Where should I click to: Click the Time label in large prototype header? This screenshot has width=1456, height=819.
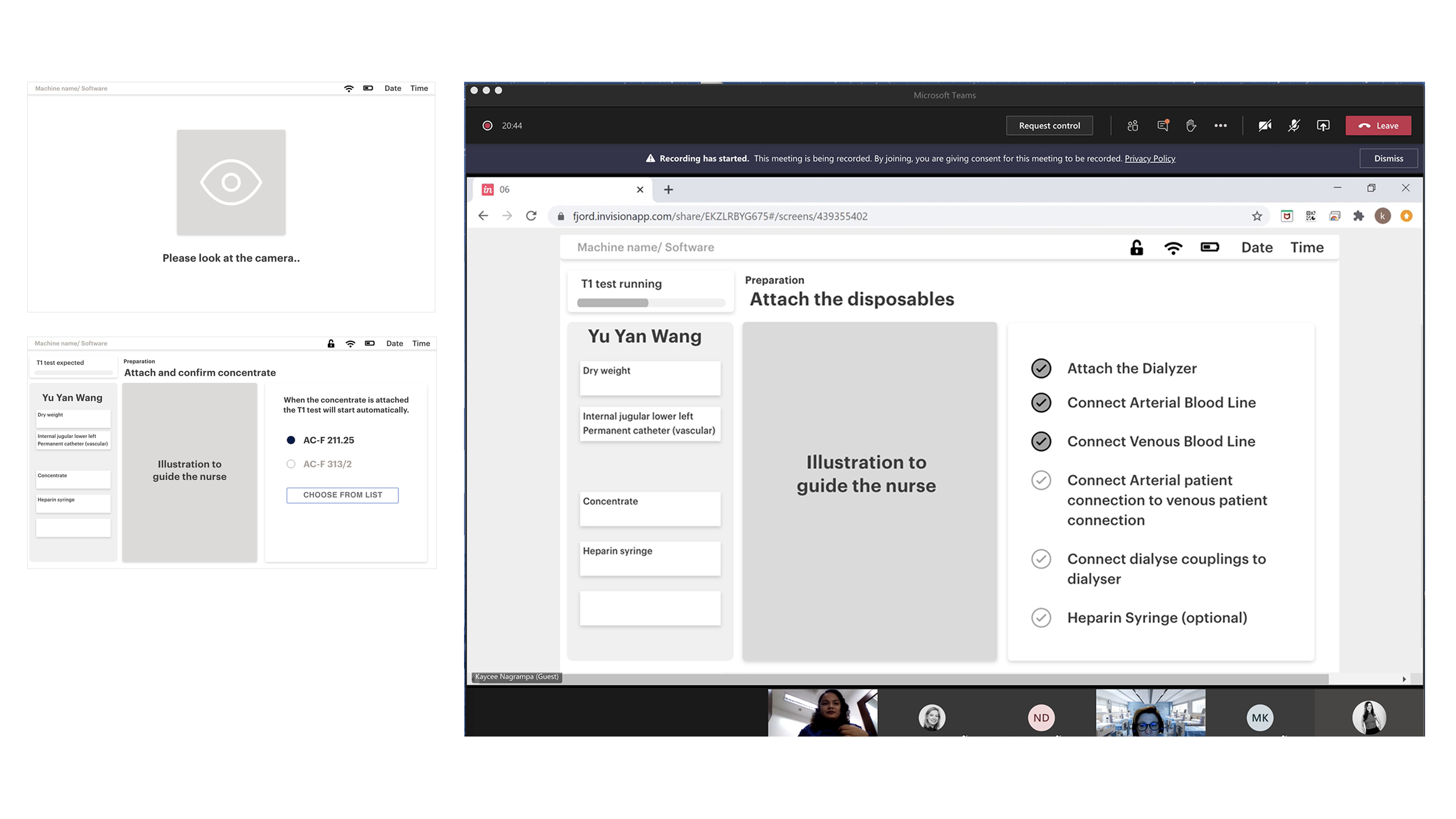[x=1306, y=248]
